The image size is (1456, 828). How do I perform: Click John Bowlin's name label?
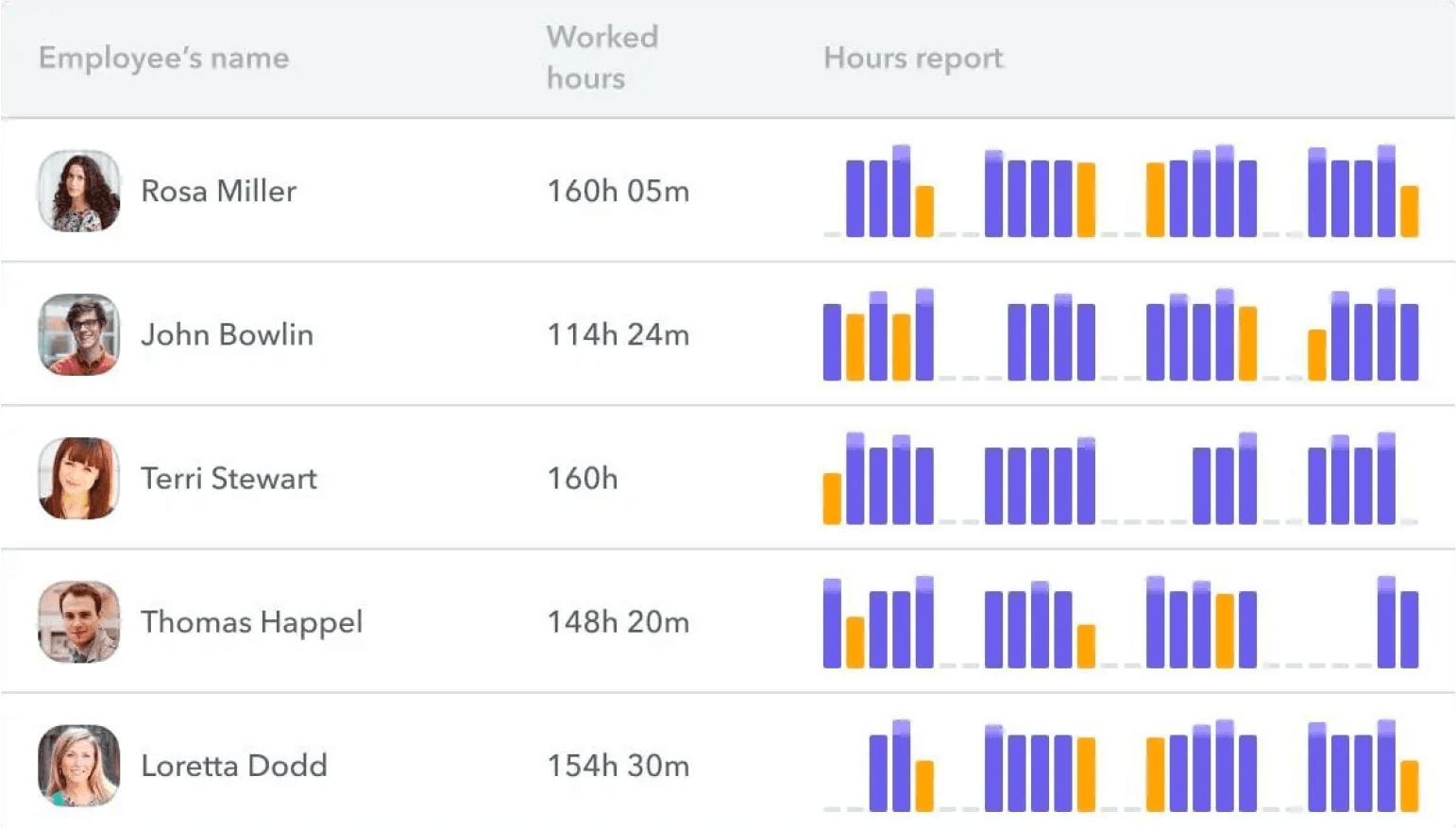pyautogui.click(x=228, y=334)
